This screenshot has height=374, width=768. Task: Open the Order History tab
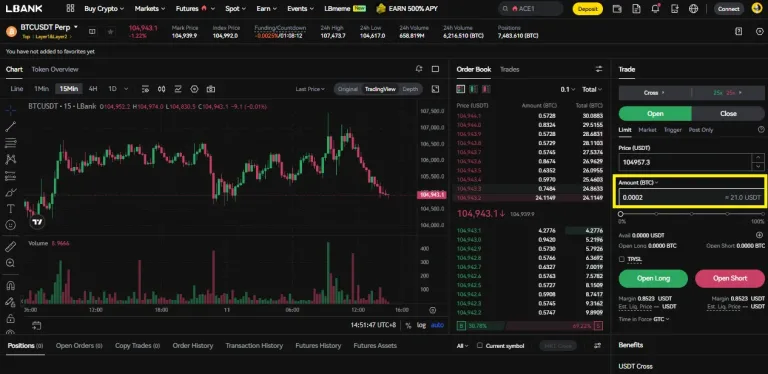click(x=192, y=346)
